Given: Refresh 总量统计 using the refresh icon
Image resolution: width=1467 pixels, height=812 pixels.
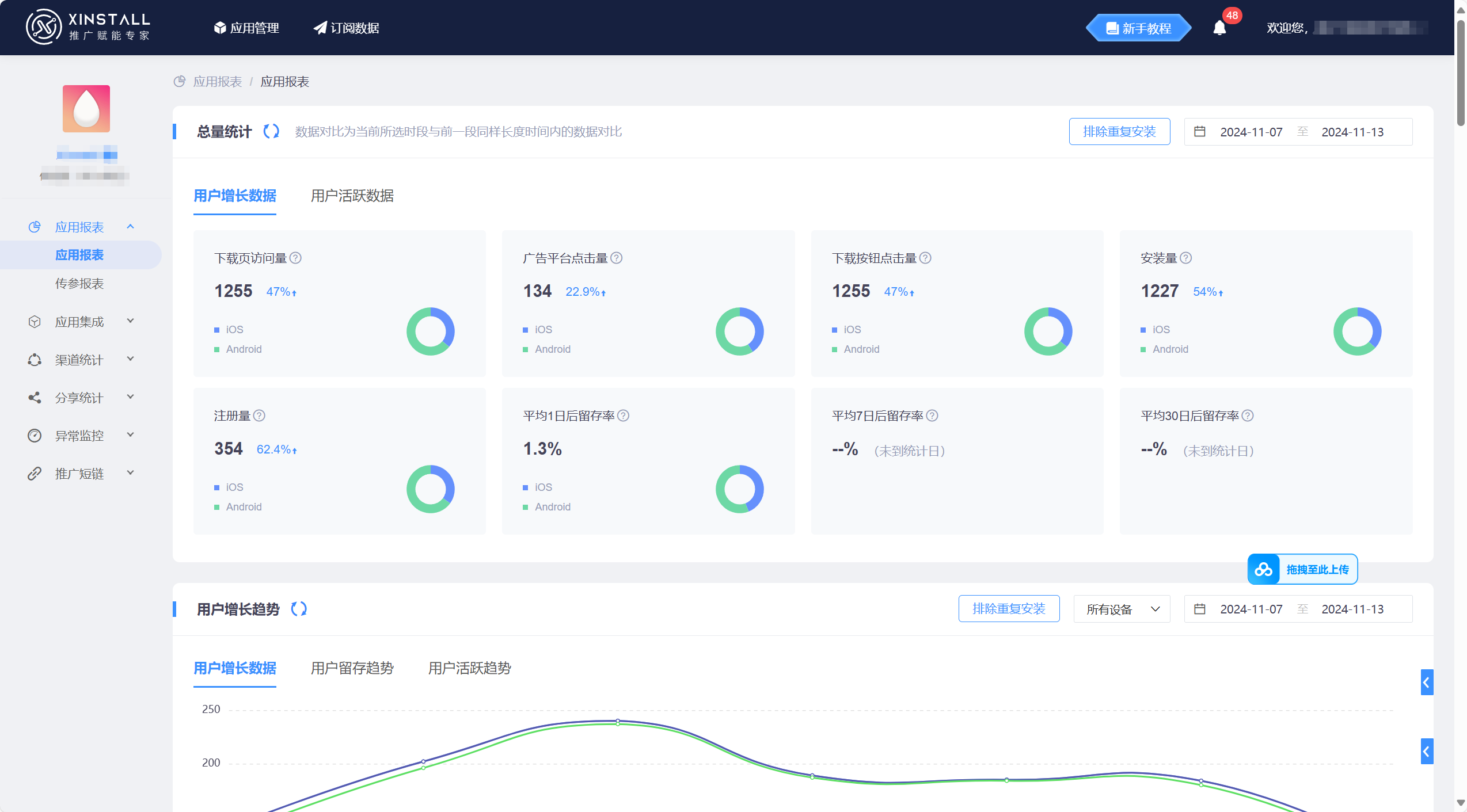Looking at the screenshot, I should click(271, 131).
